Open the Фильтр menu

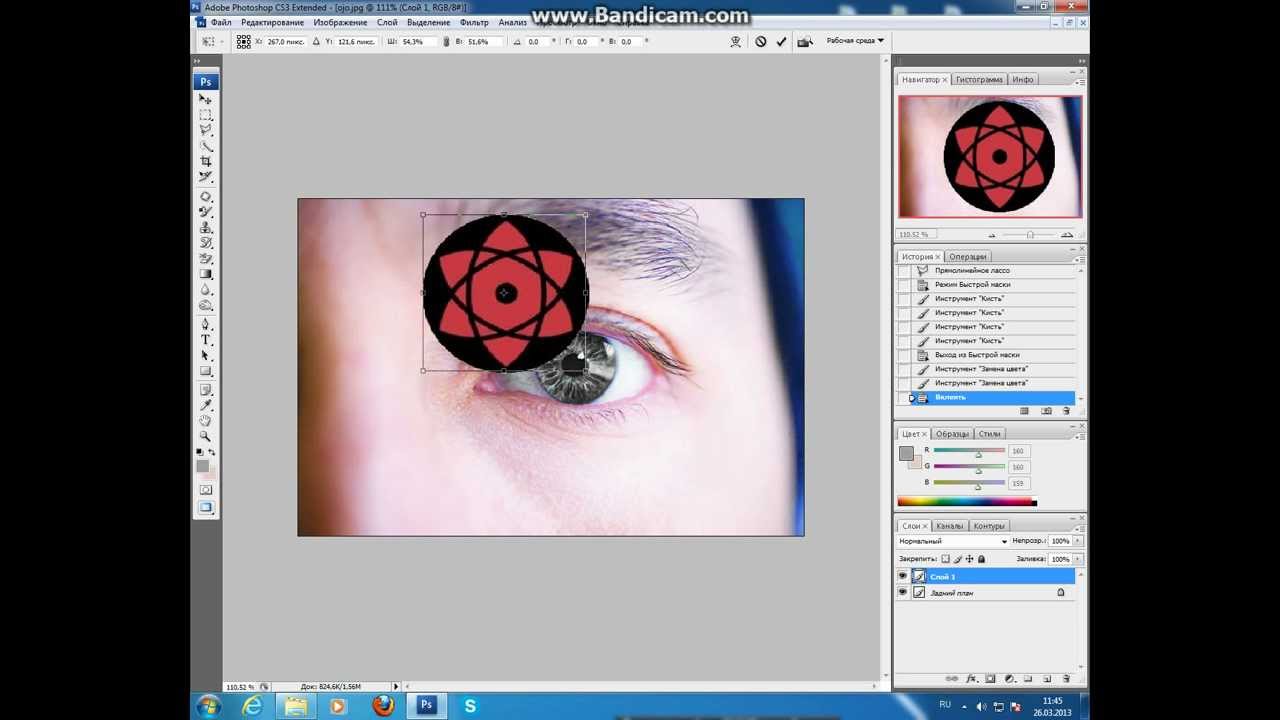click(x=474, y=22)
